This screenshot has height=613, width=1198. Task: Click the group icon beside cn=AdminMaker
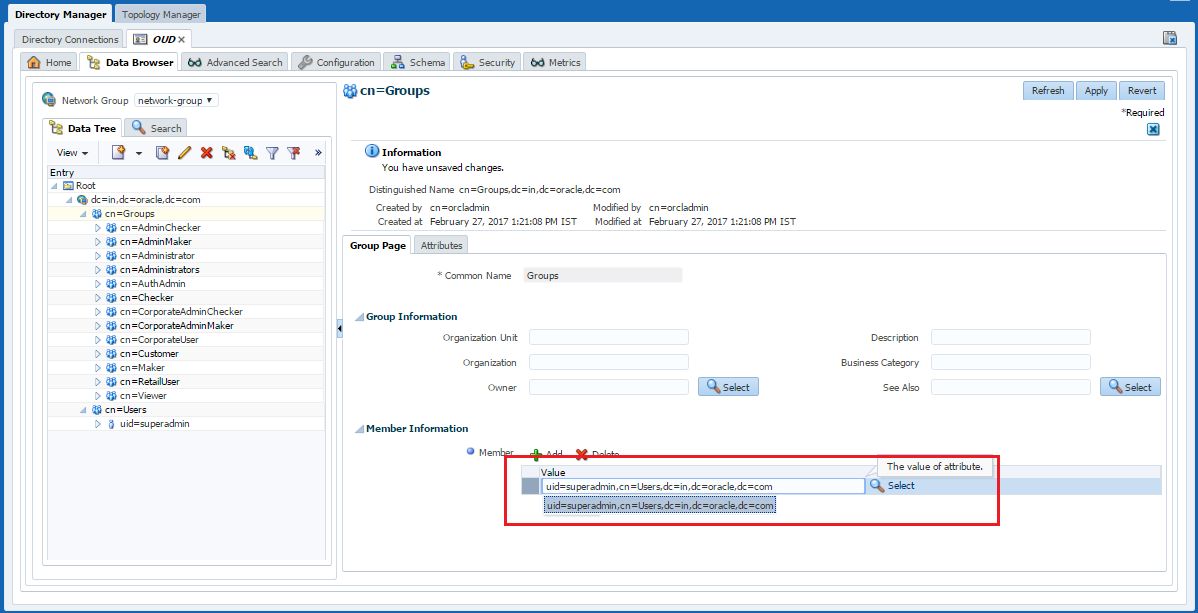click(112, 242)
